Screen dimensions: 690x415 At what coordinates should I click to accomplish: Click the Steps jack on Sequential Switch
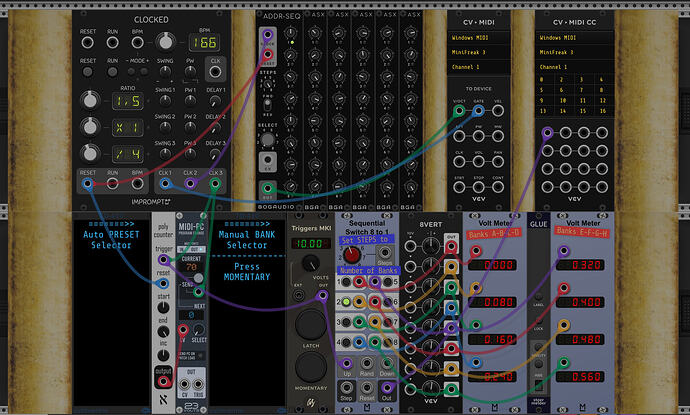385,253
